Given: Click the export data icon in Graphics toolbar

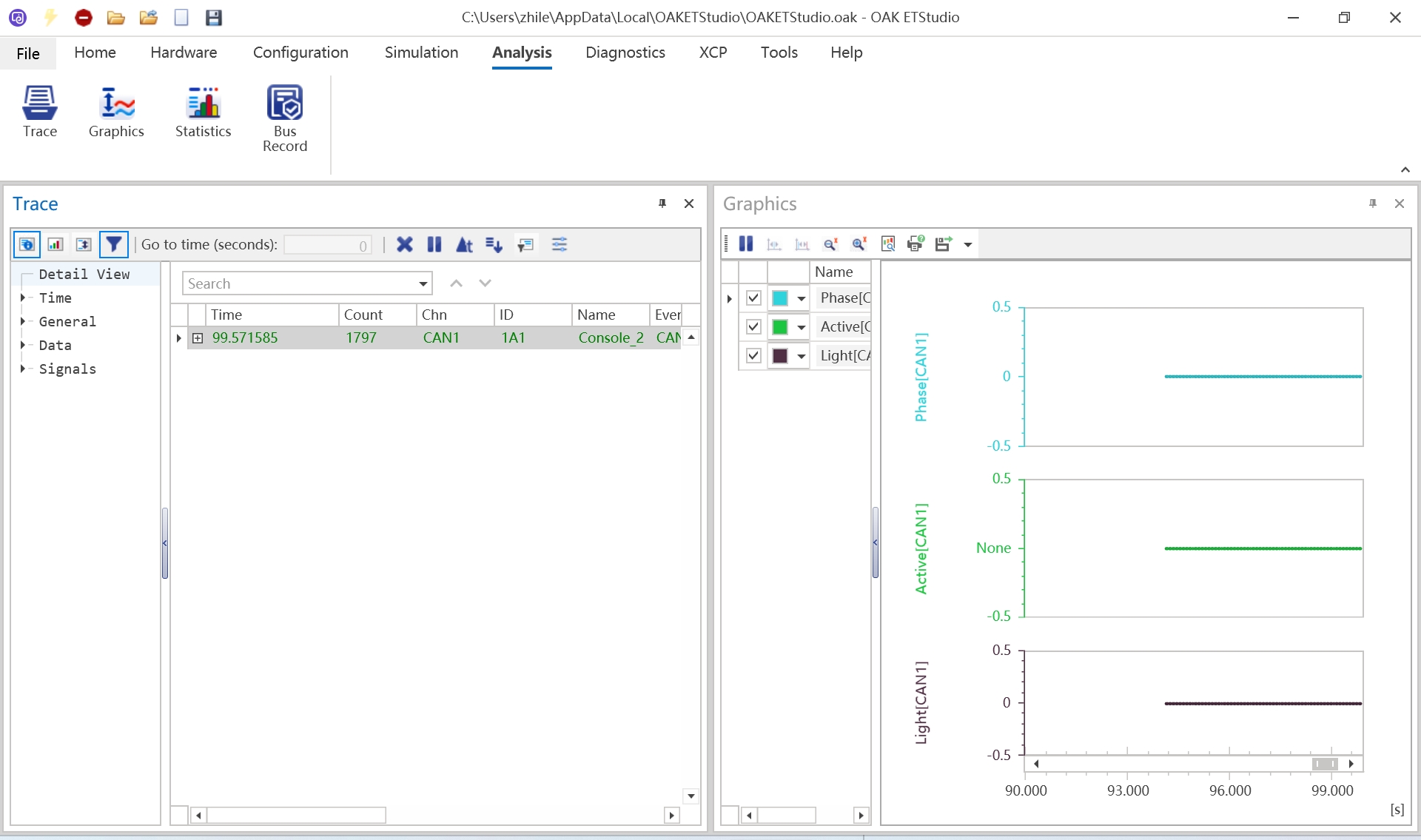Looking at the screenshot, I should [943, 244].
